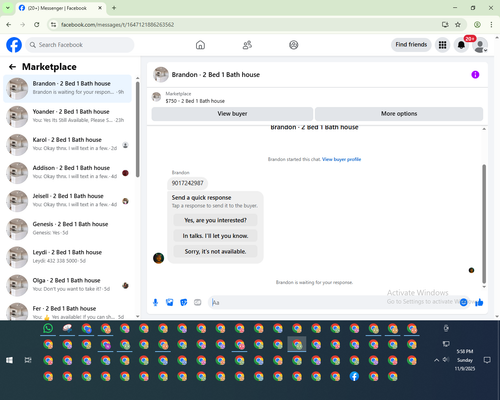This screenshot has height=400, width=500.
Task: Open the Windows Start menu
Action: [x=9, y=360]
